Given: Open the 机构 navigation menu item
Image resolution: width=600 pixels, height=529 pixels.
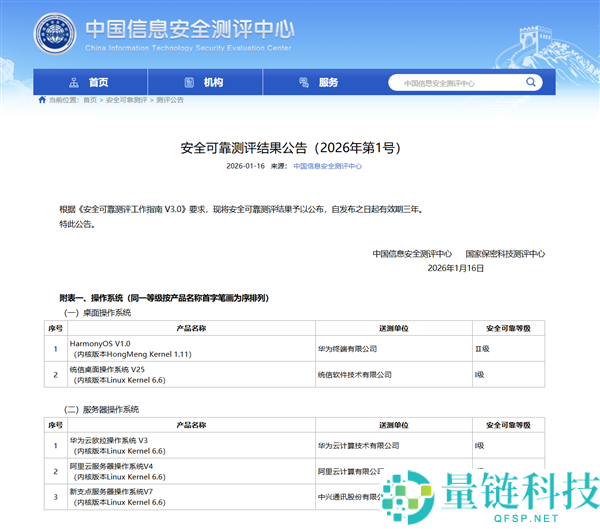Looking at the screenshot, I should (213, 83).
